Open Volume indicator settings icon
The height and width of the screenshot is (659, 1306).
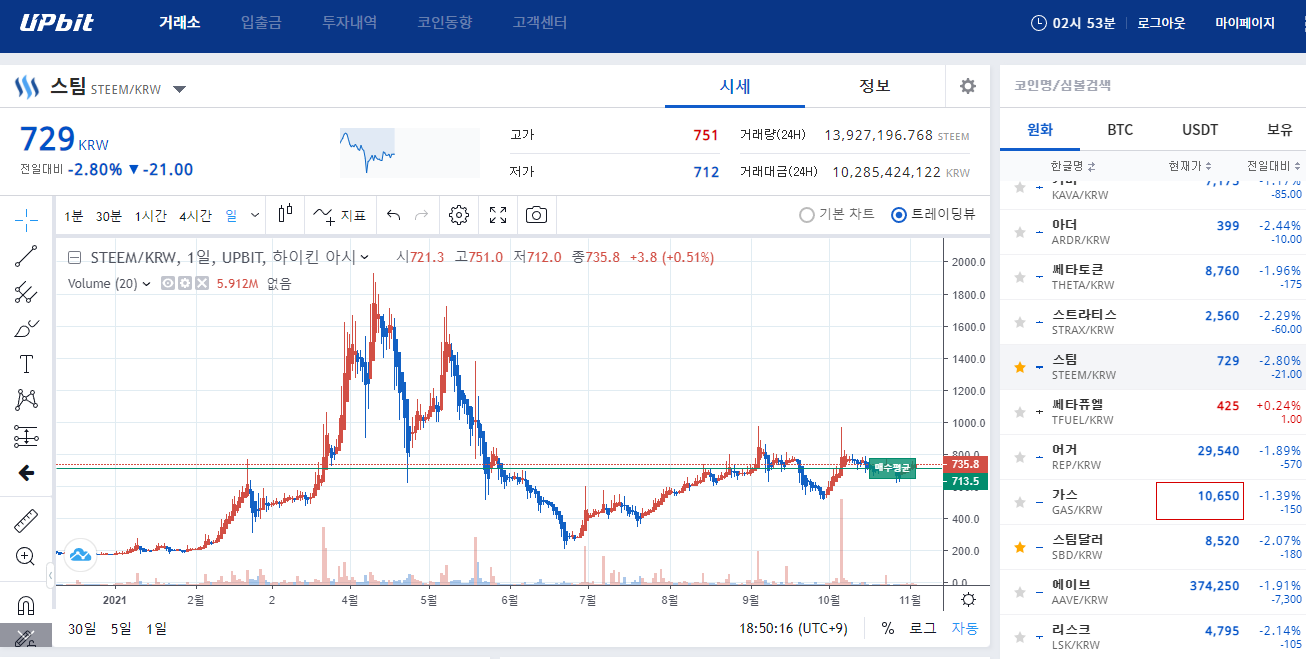185,284
